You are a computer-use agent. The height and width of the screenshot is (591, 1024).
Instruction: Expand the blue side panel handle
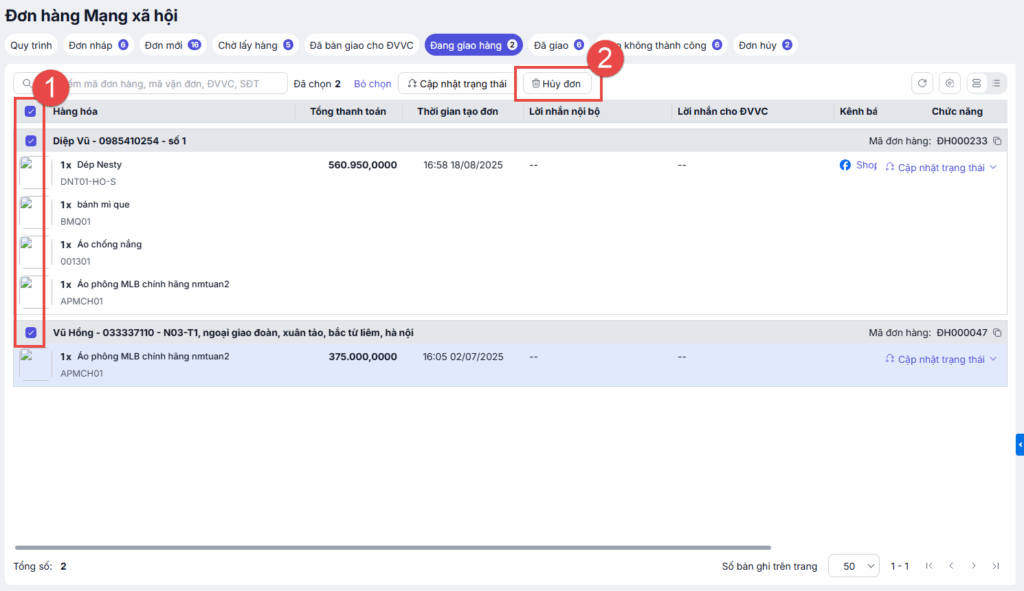(1019, 445)
